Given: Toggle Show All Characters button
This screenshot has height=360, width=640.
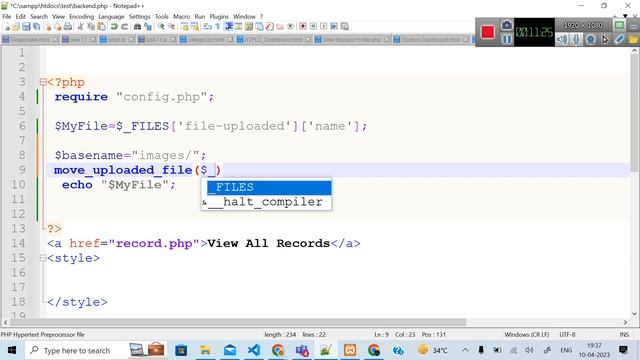Looking at the screenshot, I should pos(218,27).
